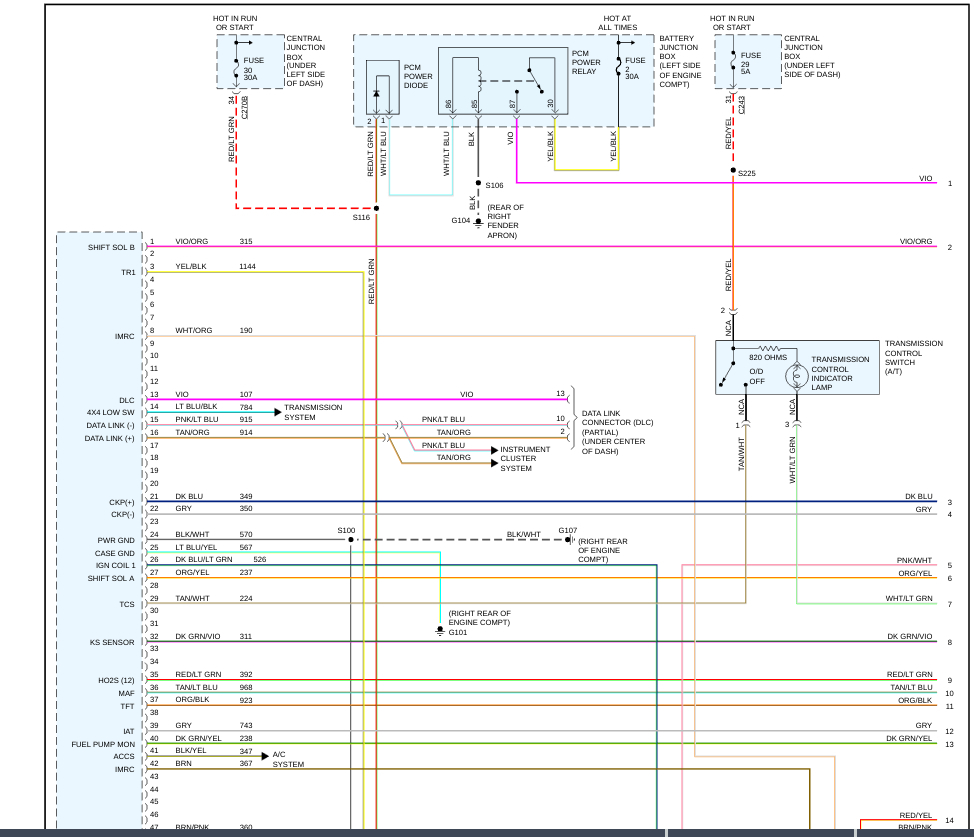Click the IAT pin label
The width and height of the screenshot is (974, 837).
click(x=129, y=731)
